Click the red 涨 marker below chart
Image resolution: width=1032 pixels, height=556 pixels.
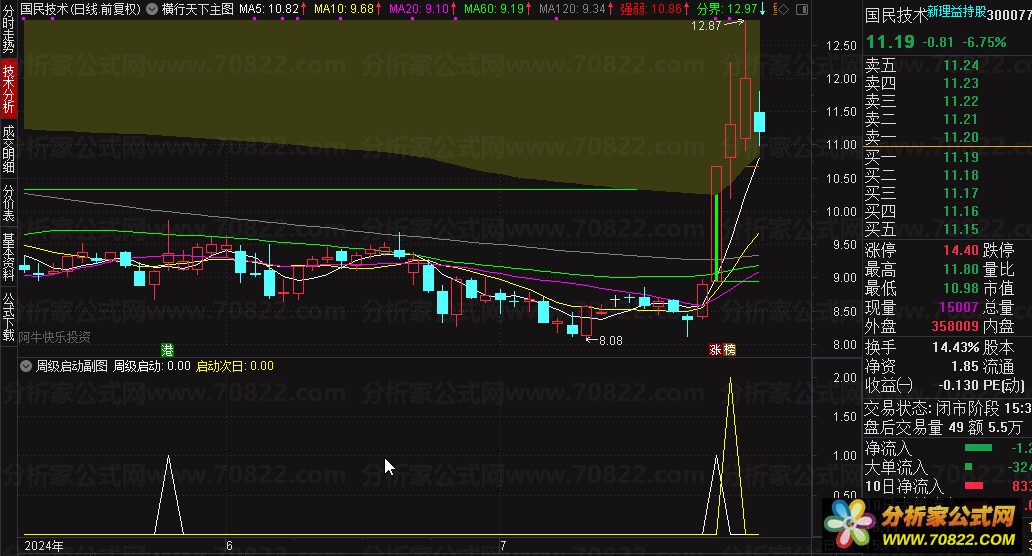[715, 349]
